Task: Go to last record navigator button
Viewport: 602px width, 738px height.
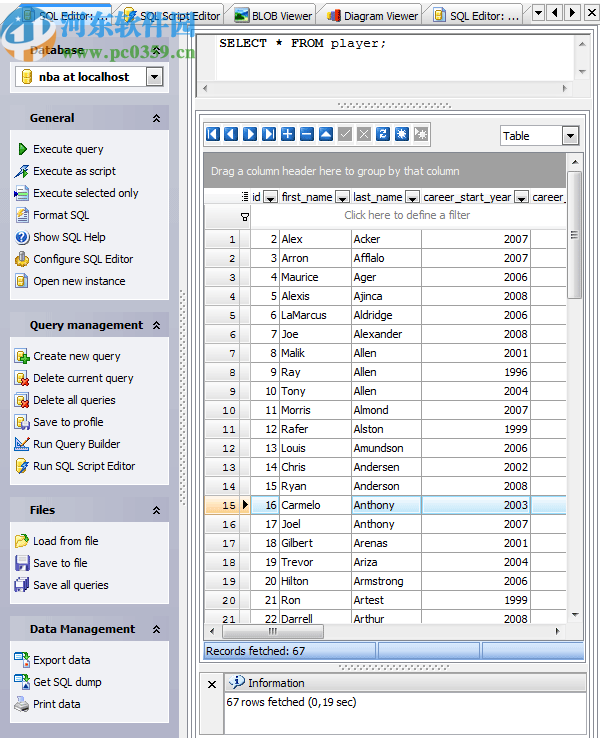Action: tap(269, 135)
